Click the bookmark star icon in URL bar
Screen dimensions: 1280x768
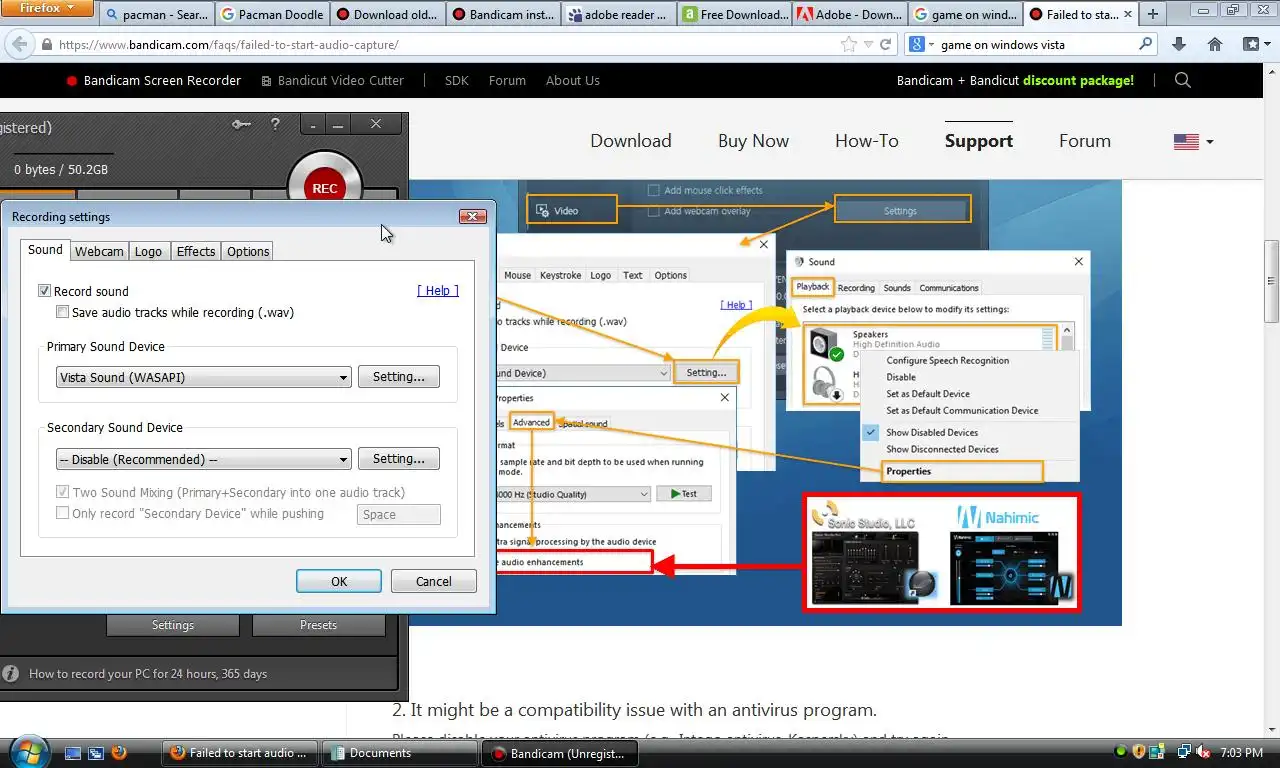point(849,44)
